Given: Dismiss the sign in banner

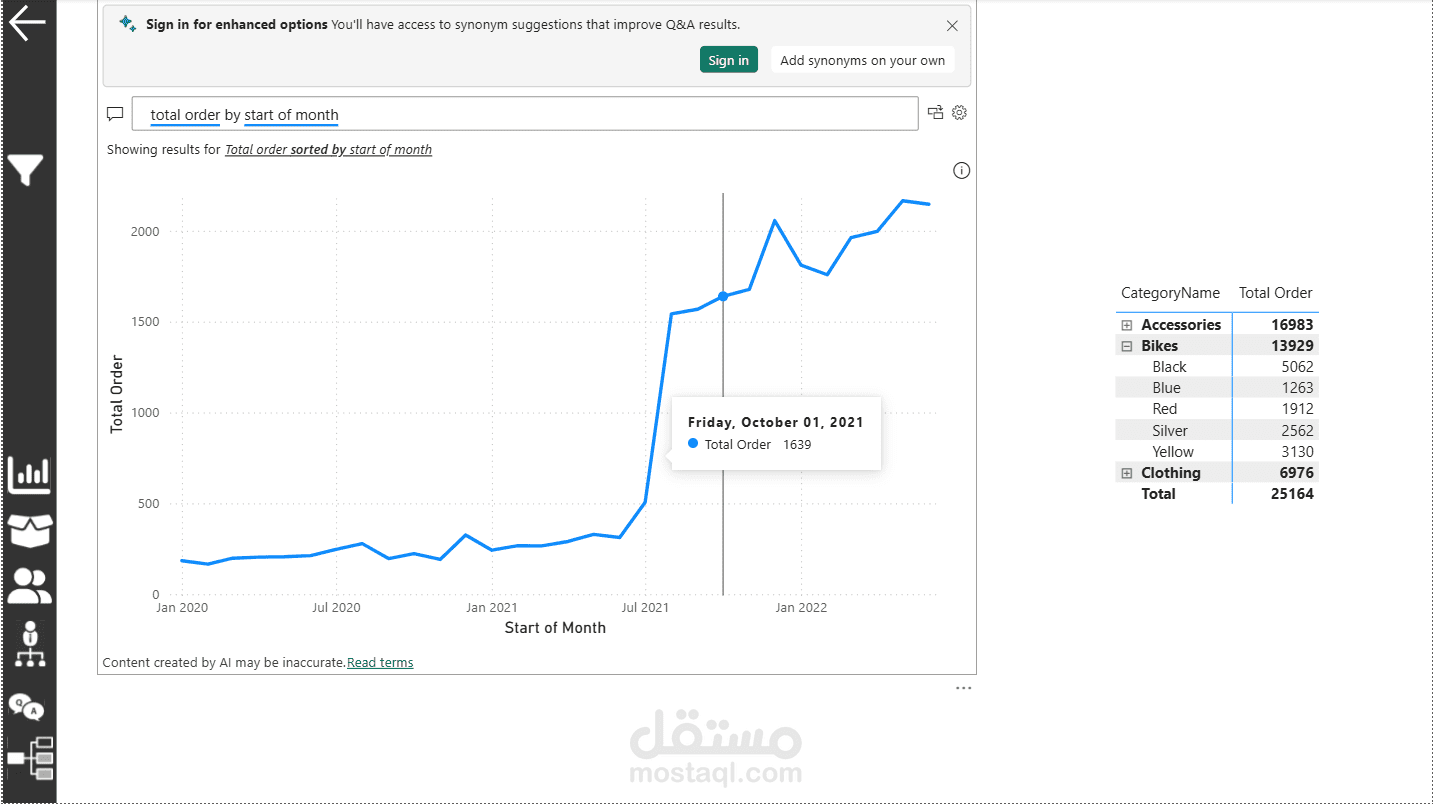Looking at the screenshot, I should tap(952, 26).
